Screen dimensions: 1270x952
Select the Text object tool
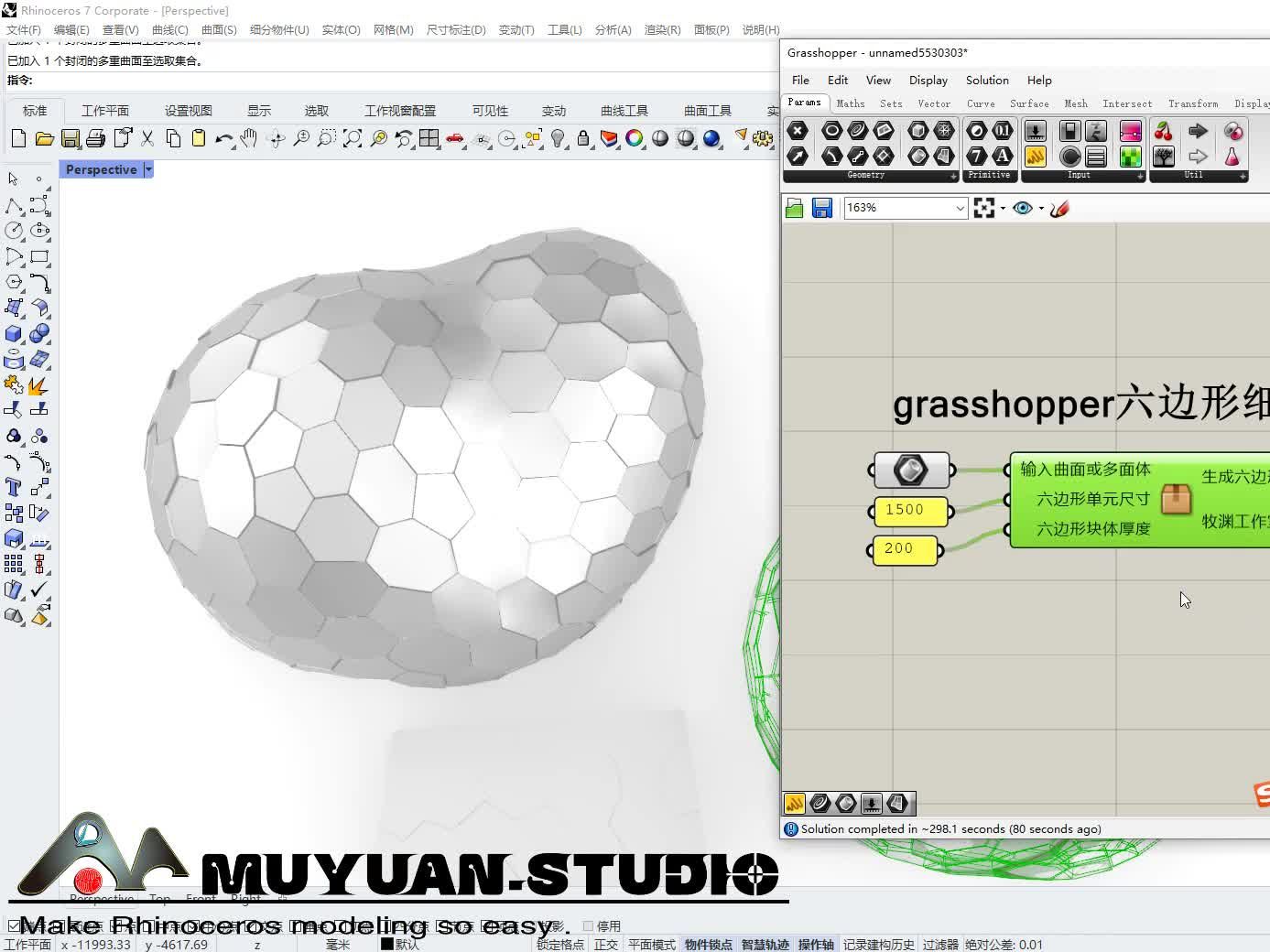click(14, 487)
